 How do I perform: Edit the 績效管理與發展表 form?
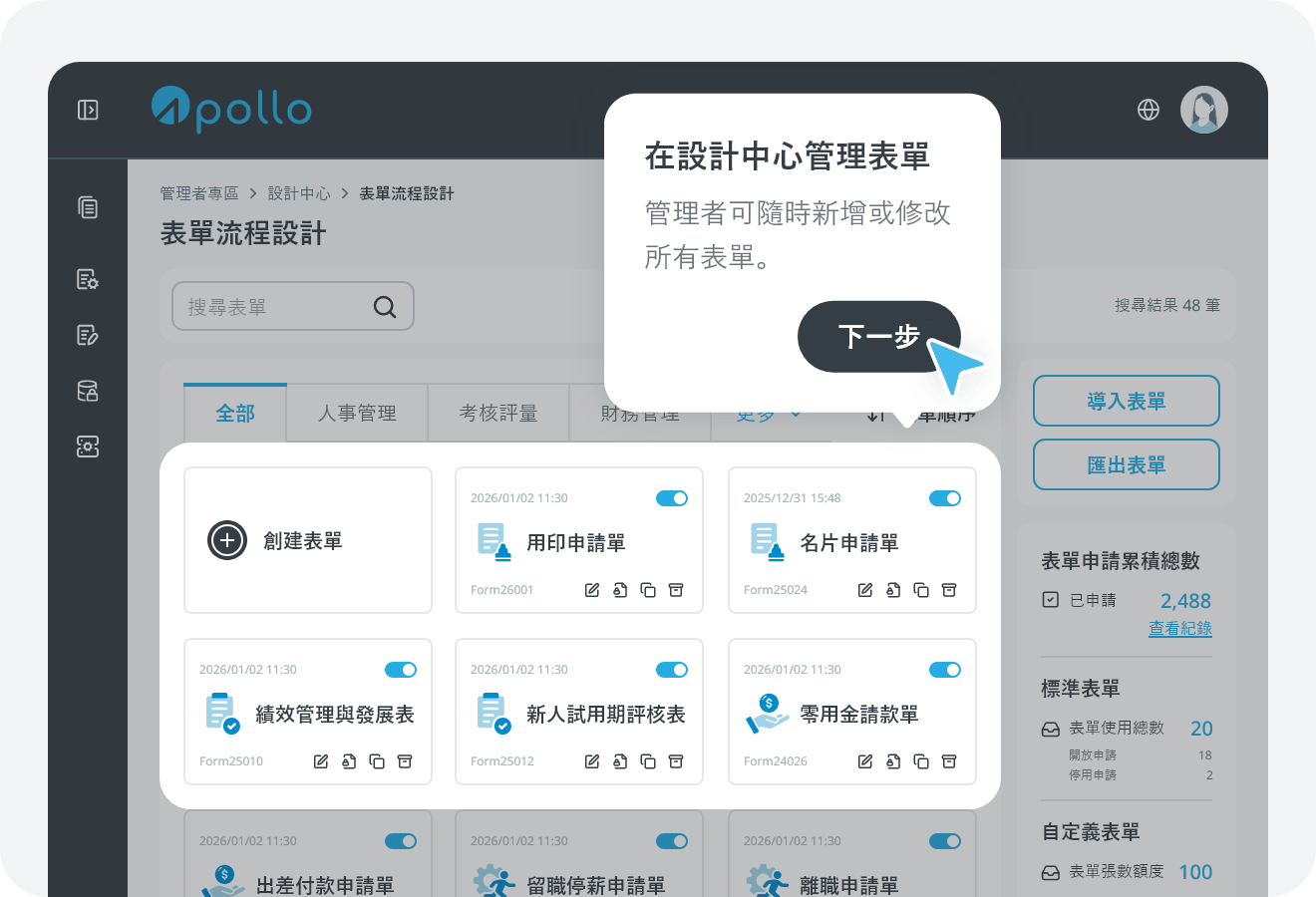point(321,761)
